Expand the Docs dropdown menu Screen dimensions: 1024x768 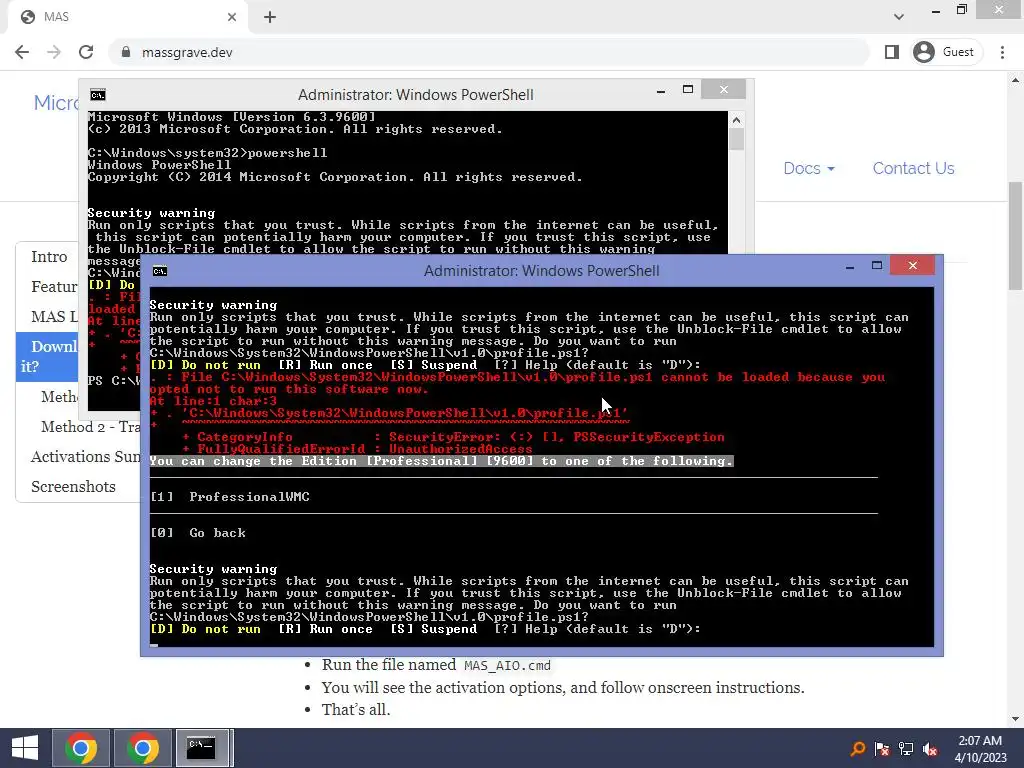809,168
